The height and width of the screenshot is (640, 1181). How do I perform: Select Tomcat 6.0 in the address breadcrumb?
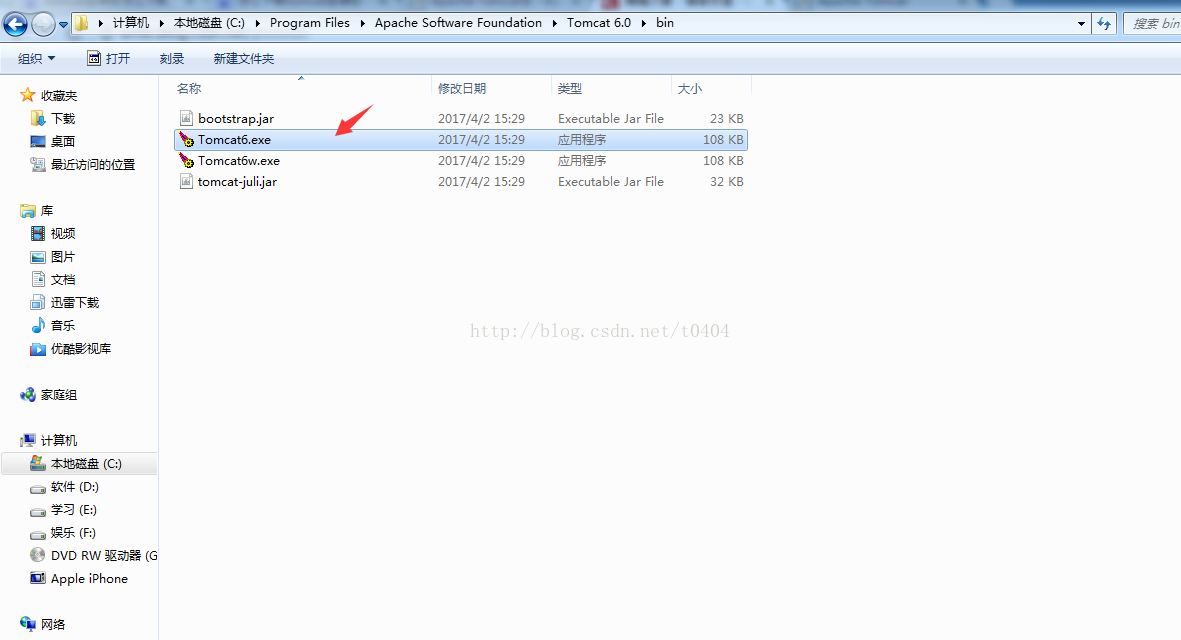[599, 23]
